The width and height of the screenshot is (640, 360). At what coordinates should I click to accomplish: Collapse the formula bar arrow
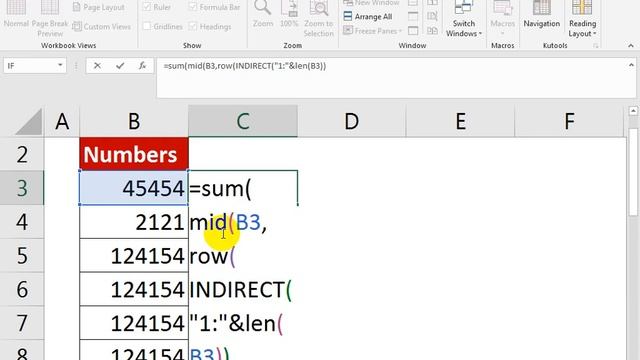click(x=631, y=65)
